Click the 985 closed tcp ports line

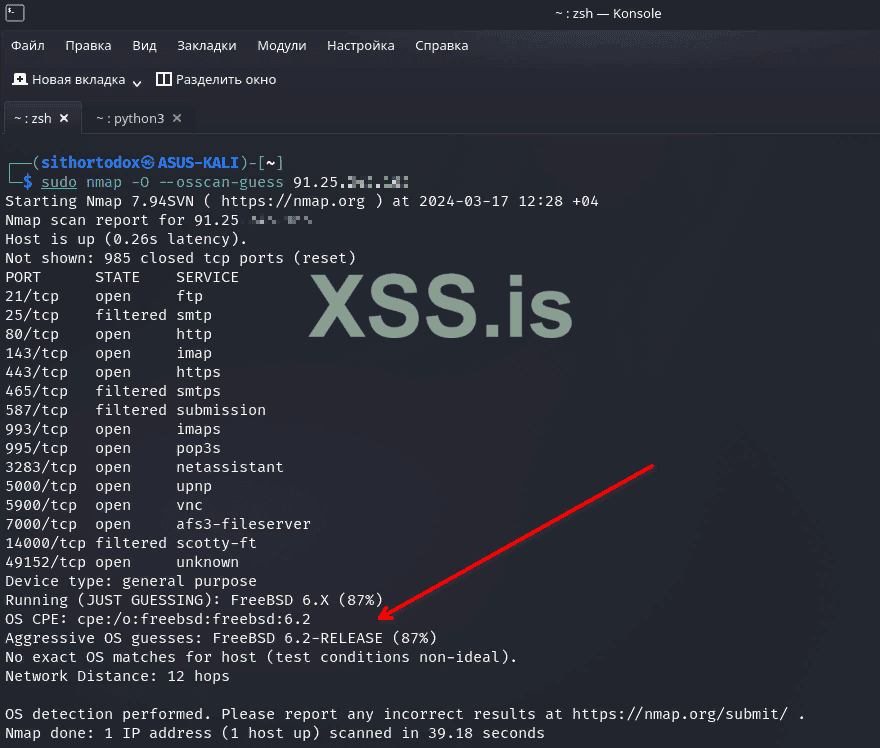[181, 258]
